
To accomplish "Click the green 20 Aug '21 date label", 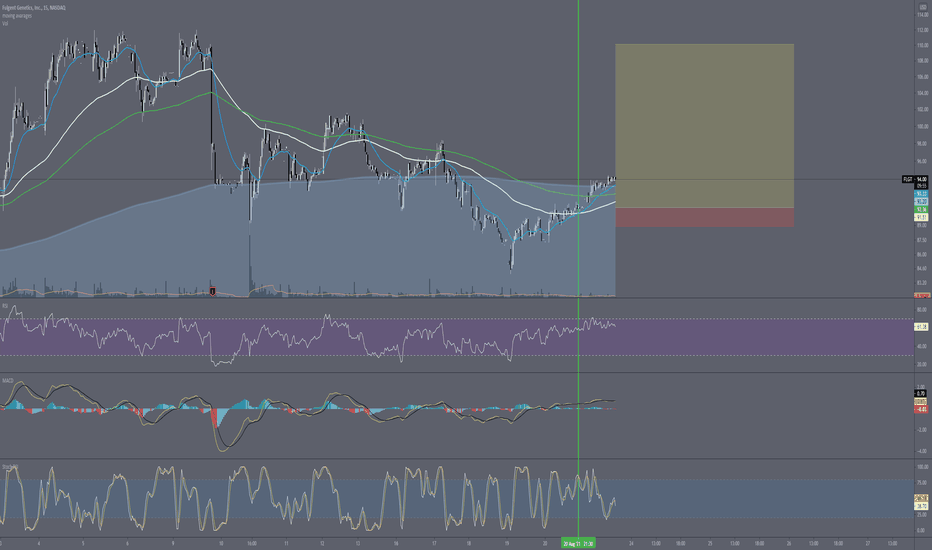I will 578,543.
